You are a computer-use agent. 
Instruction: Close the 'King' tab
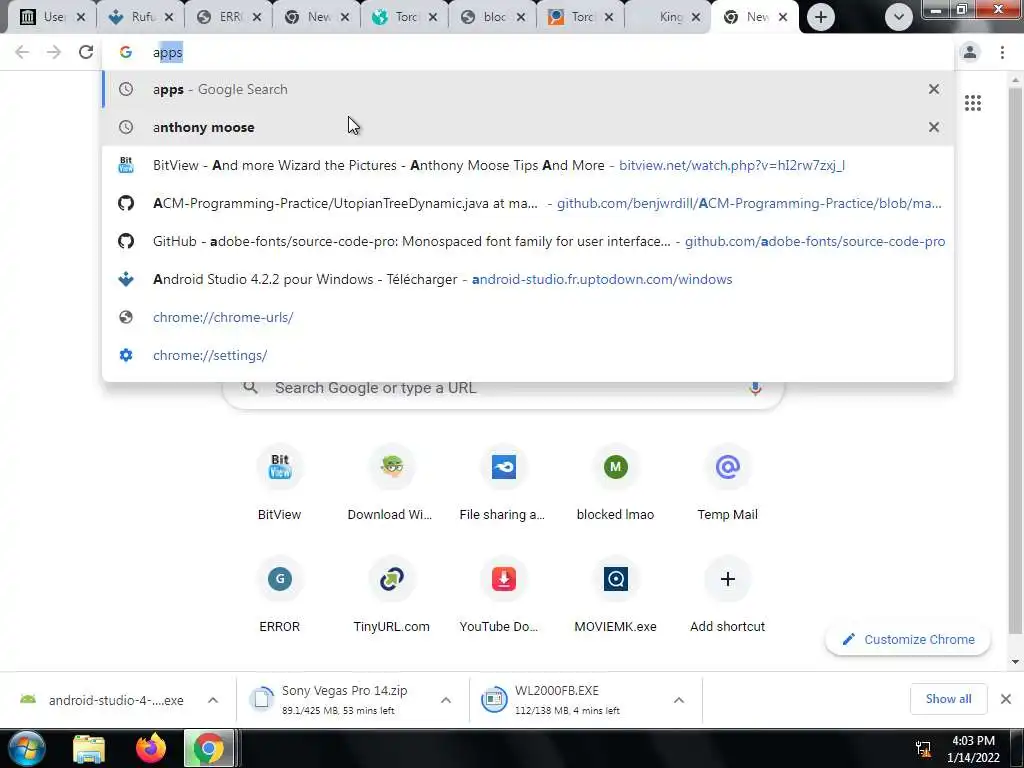point(696,17)
